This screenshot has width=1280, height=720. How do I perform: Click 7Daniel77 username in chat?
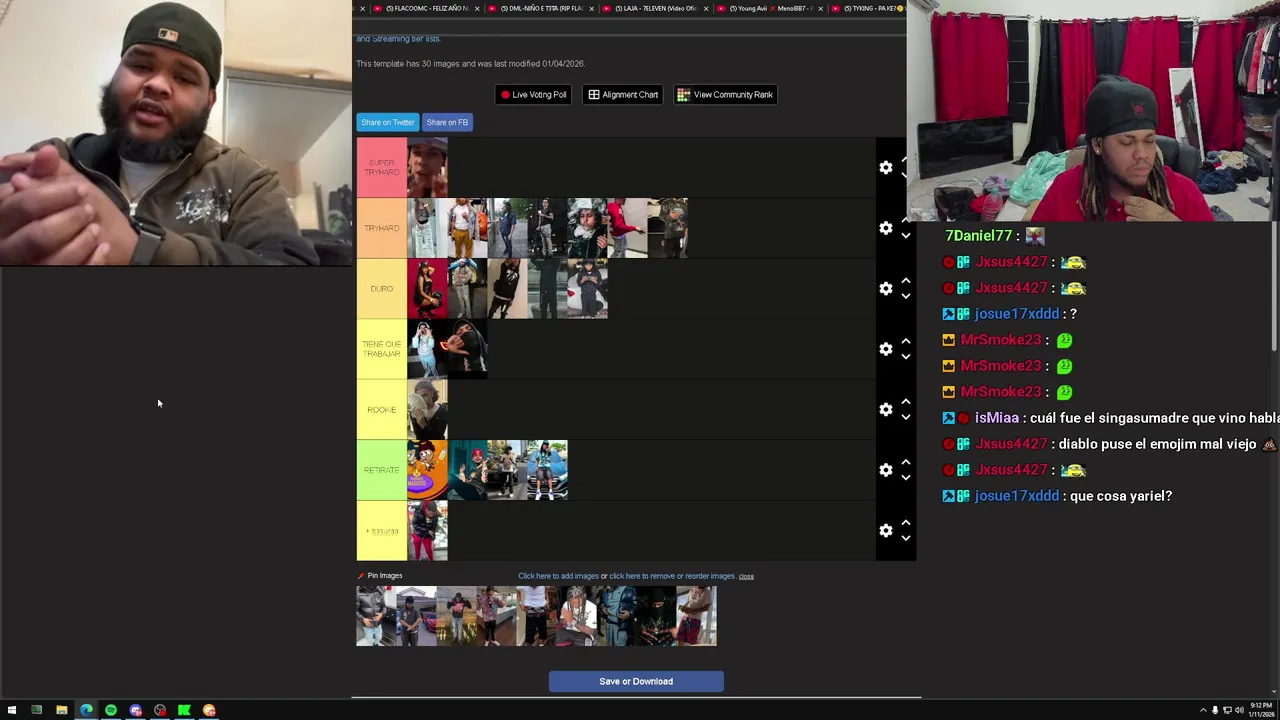point(979,236)
